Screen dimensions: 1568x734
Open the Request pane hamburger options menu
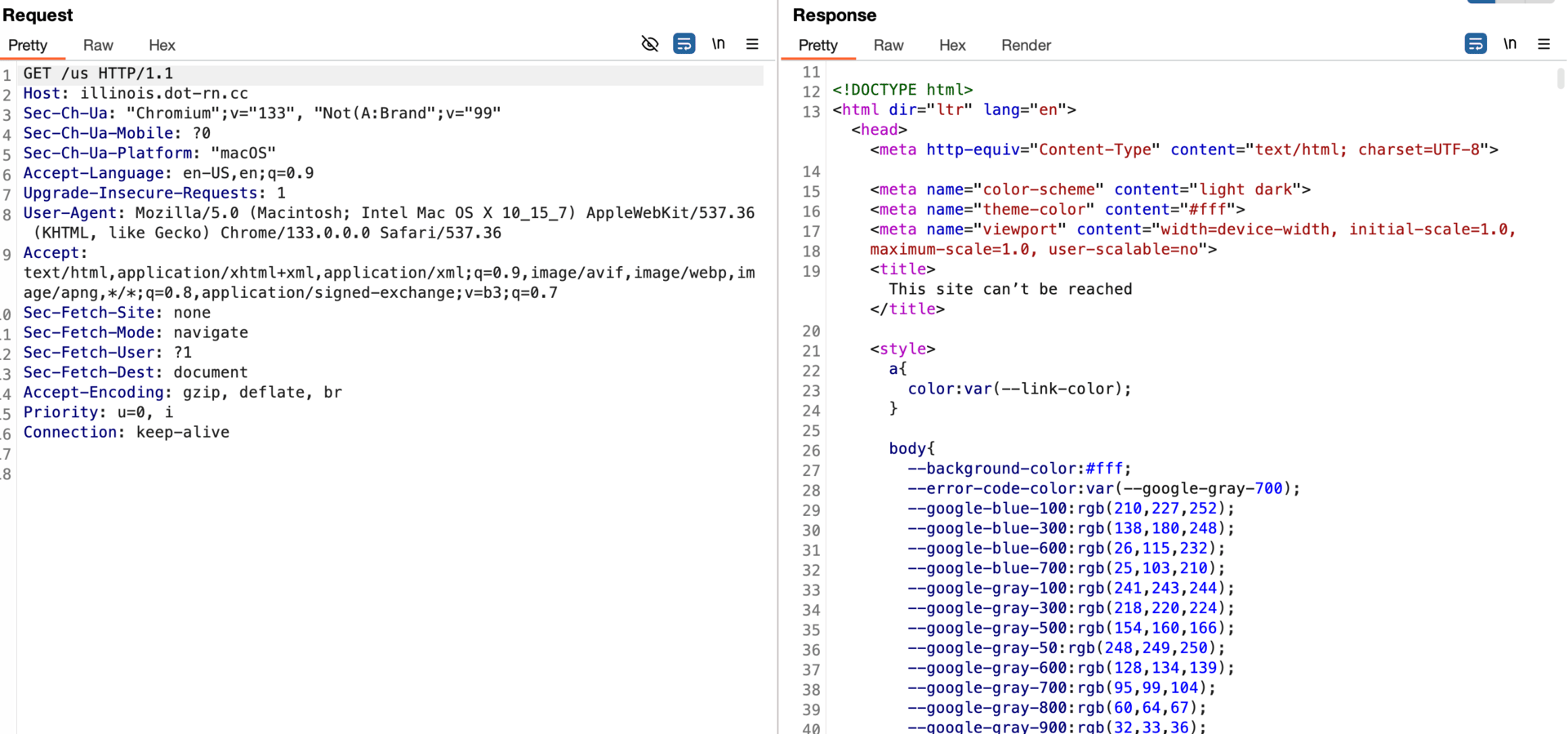pos(752,44)
